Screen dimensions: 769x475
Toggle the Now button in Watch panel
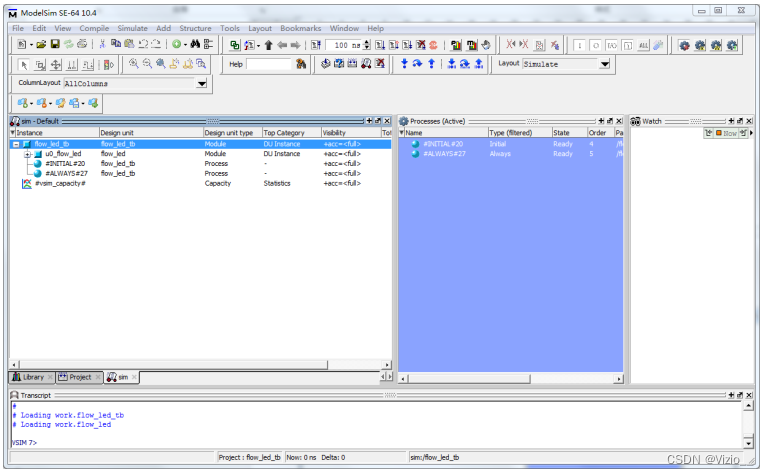coord(726,133)
